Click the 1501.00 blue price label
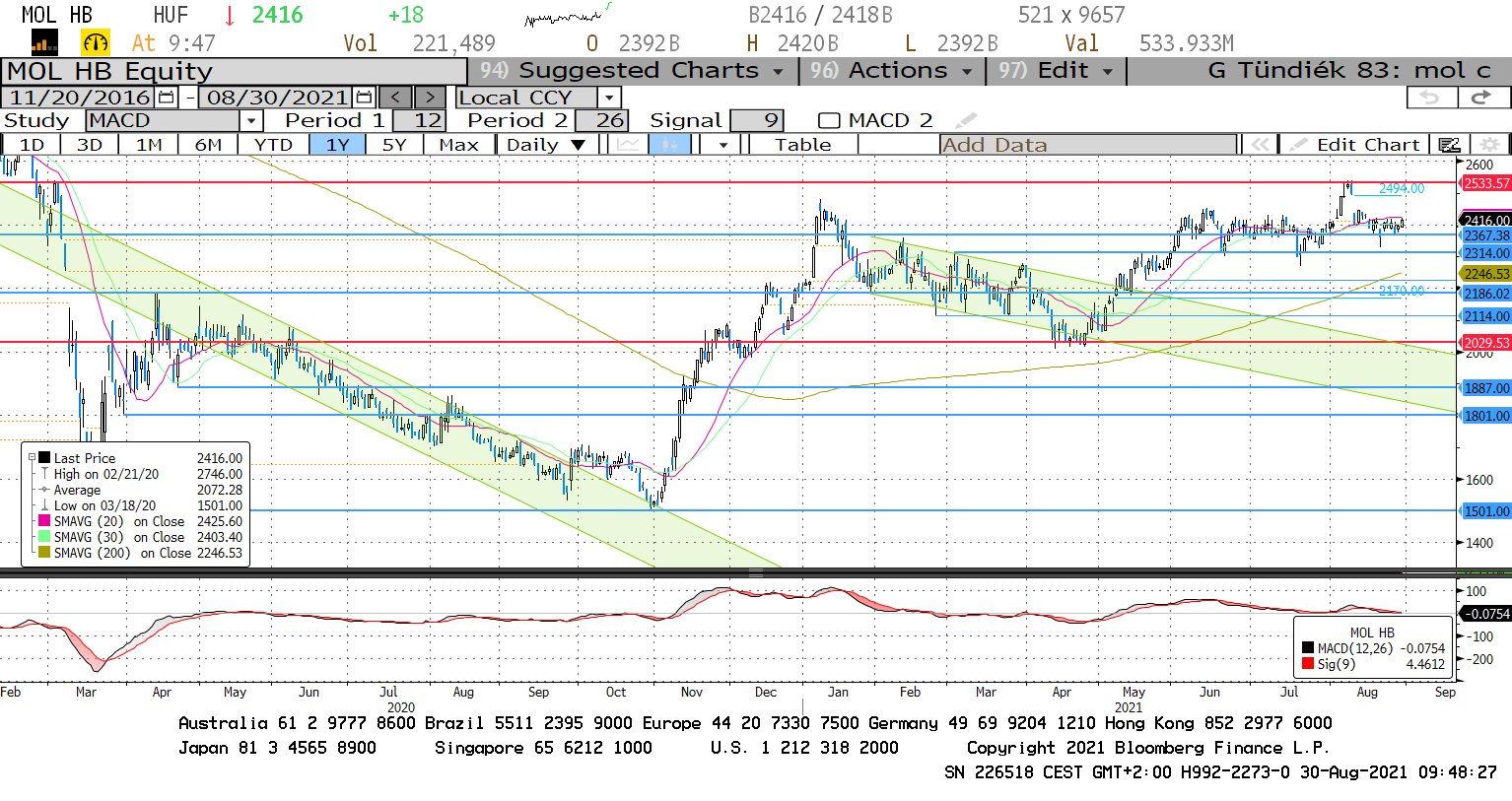Screen dimensions: 1512x801 (1485, 511)
